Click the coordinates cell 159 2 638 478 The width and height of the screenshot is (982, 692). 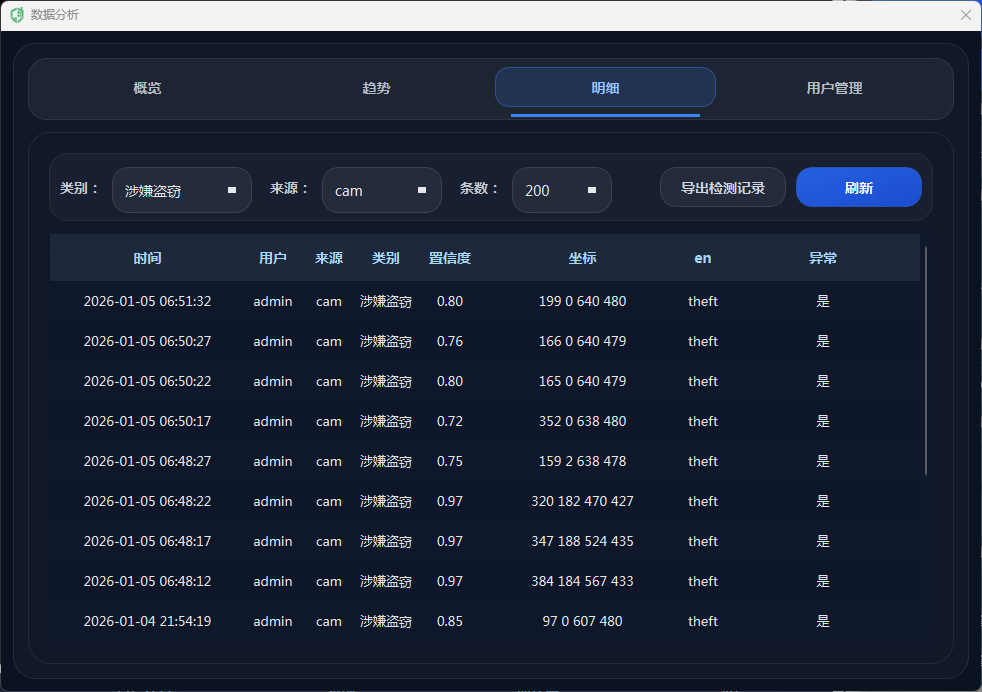(582, 462)
